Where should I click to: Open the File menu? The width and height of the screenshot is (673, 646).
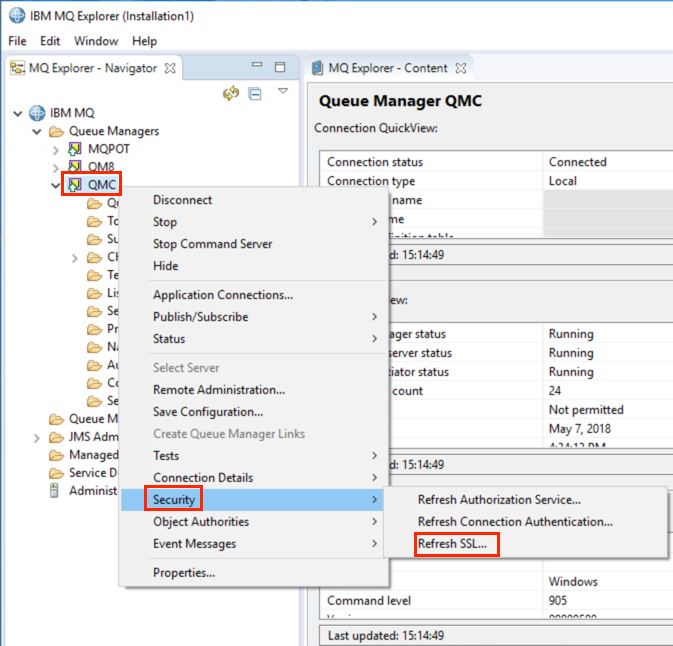click(18, 41)
